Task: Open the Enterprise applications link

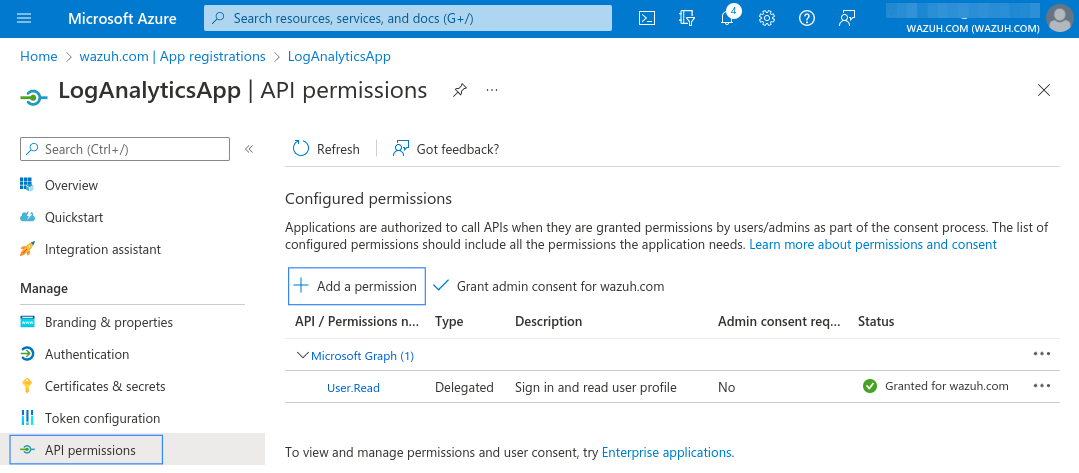Action: tap(666, 452)
